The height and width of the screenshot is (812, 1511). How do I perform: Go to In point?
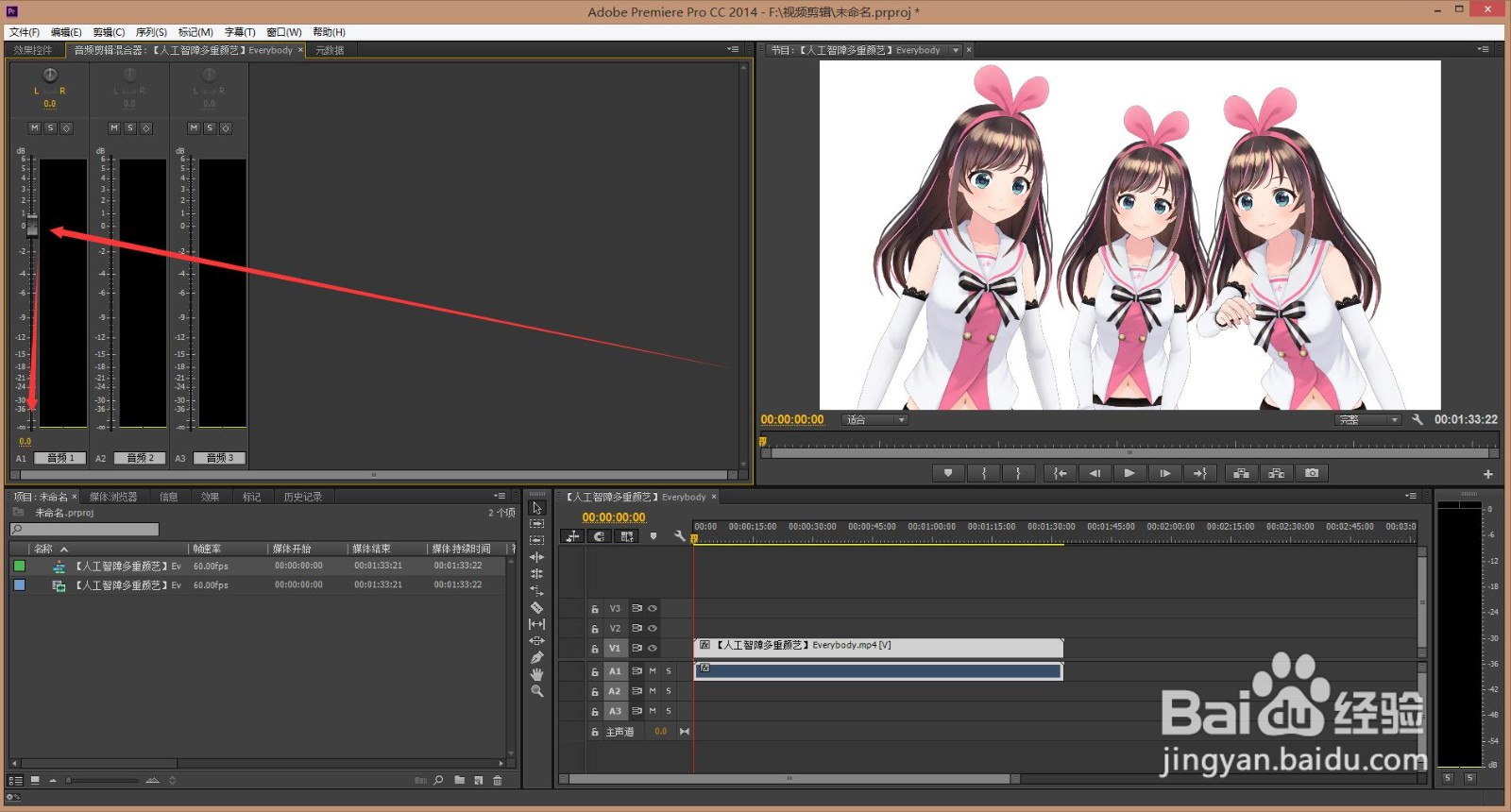tap(1061, 473)
